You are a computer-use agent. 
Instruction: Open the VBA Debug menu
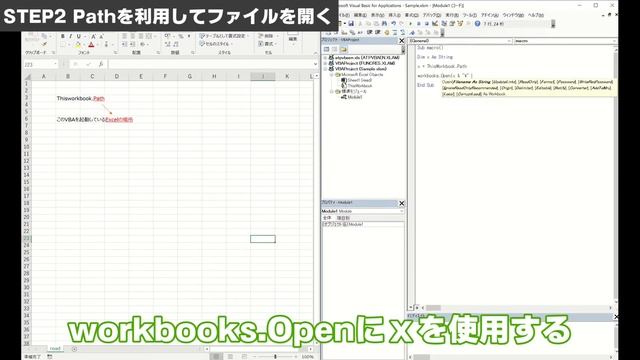(432, 15)
